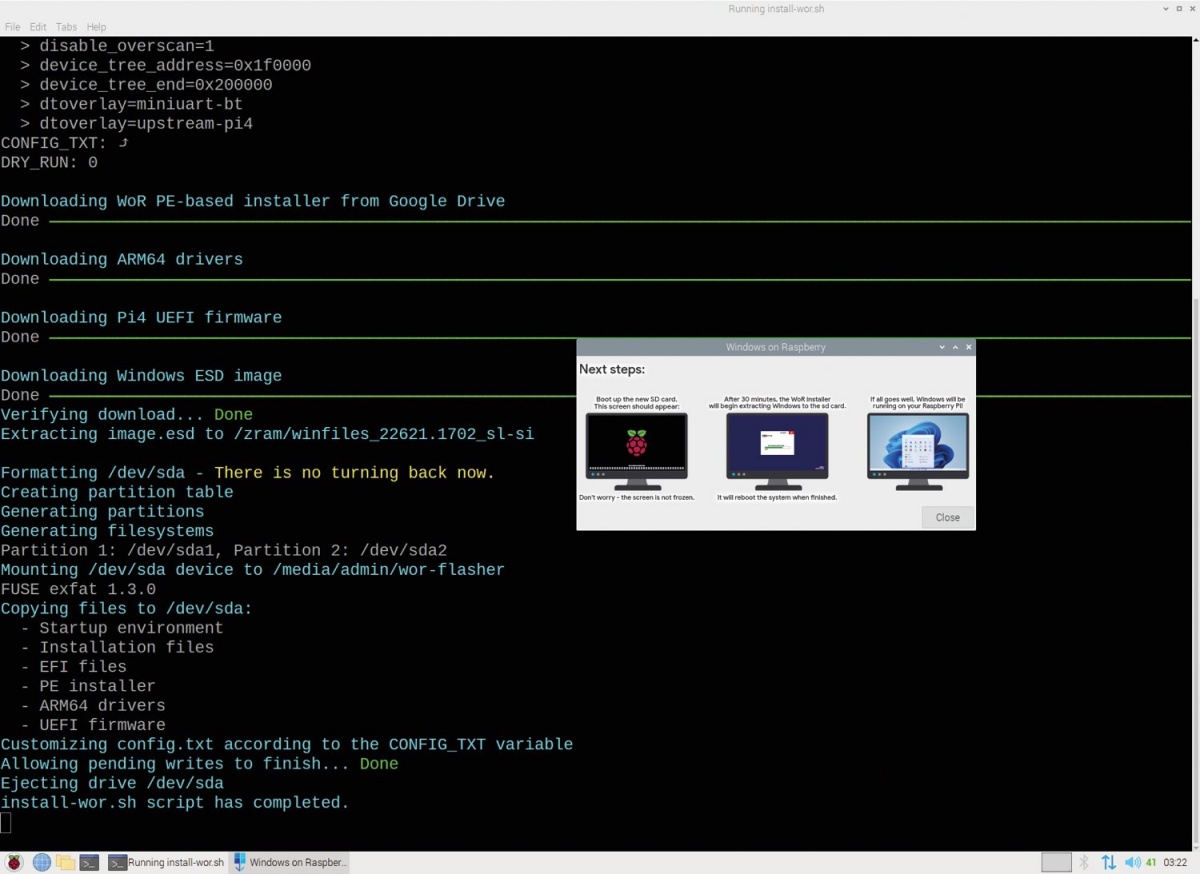Image resolution: width=1200 pixels, height=874 pixels.
Task: Open the Tabs menu
Action: [66, 27]
